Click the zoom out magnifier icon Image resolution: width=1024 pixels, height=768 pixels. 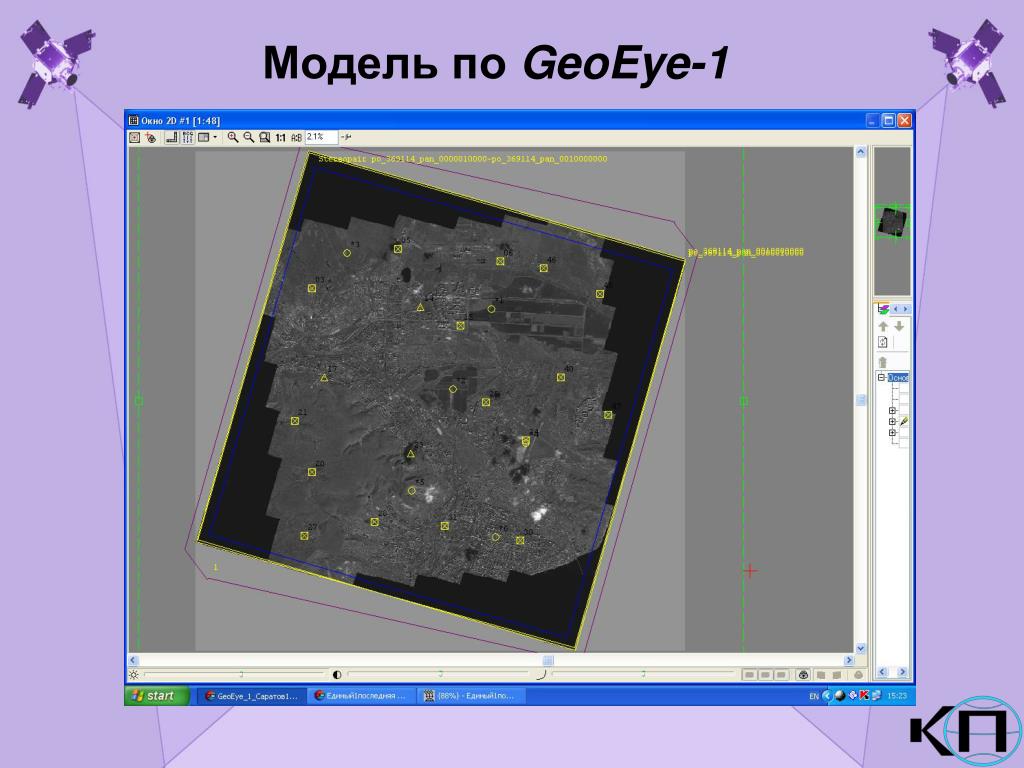pos(248,137)
